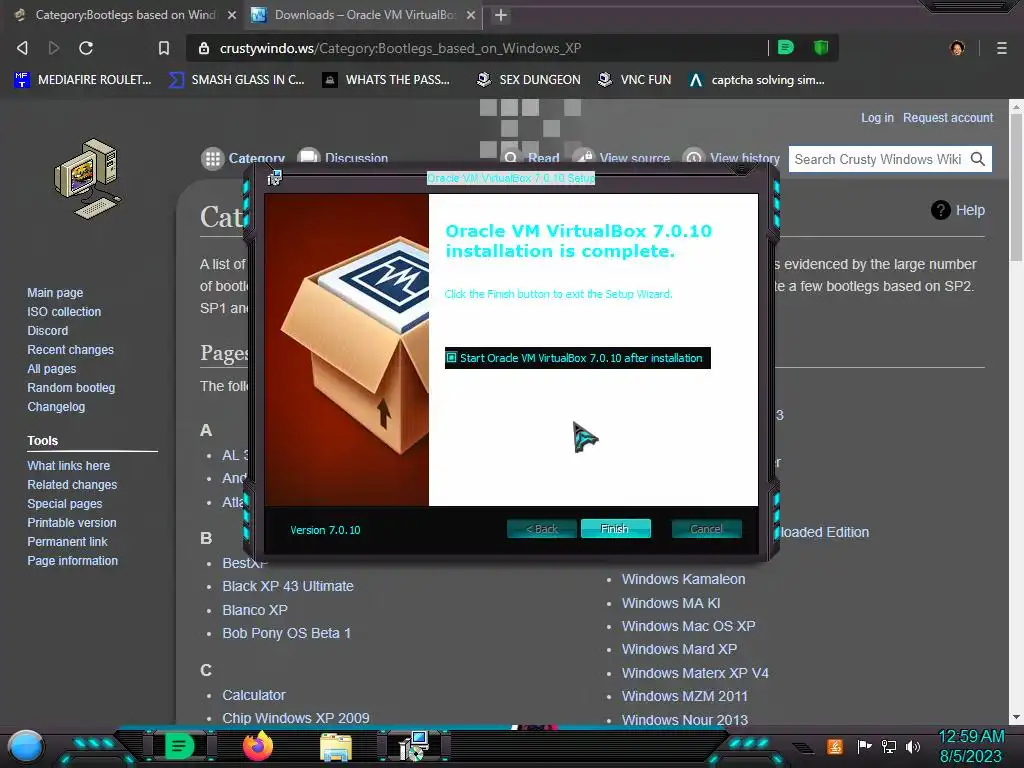Open the green Brave Talk/leo icon in address bar
This screenshot has height=768, width=1024.
(x=786, y=47)
